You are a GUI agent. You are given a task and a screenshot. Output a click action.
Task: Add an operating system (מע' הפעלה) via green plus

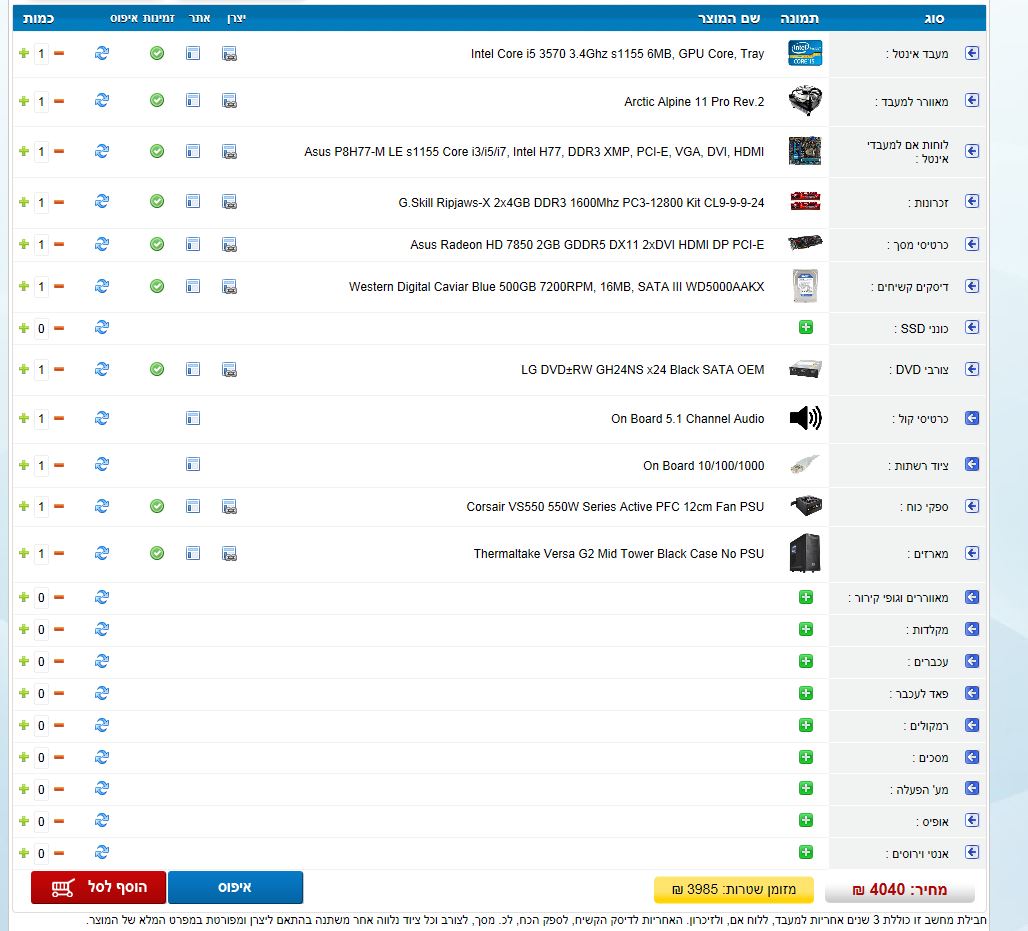coord(806,789)
